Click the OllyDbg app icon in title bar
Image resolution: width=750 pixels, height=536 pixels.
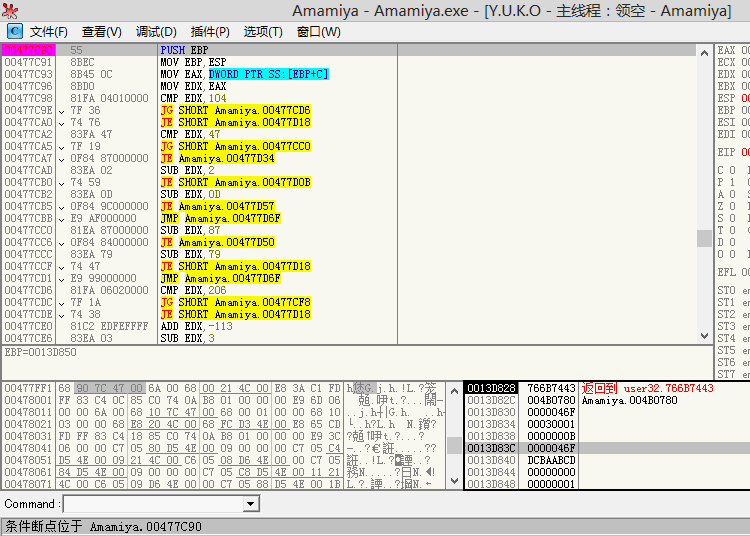click(10, 11)
